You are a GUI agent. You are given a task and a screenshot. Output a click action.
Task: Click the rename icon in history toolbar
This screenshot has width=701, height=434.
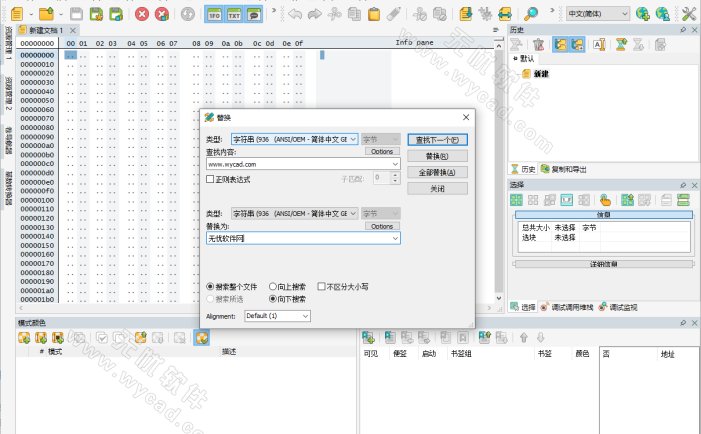599,44
